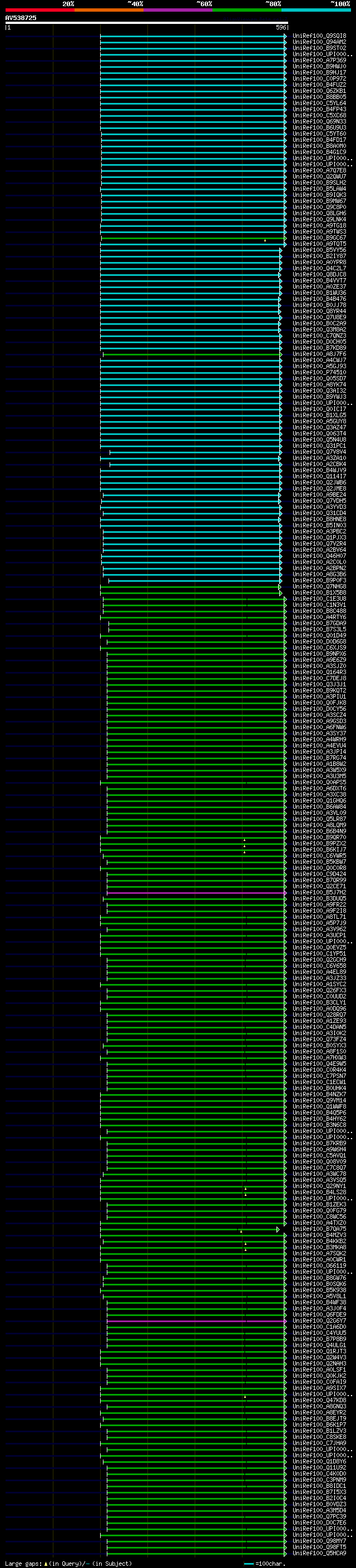
Task: Open hit UniRef100_Q94AM2
Action: (x=319, y=42)
